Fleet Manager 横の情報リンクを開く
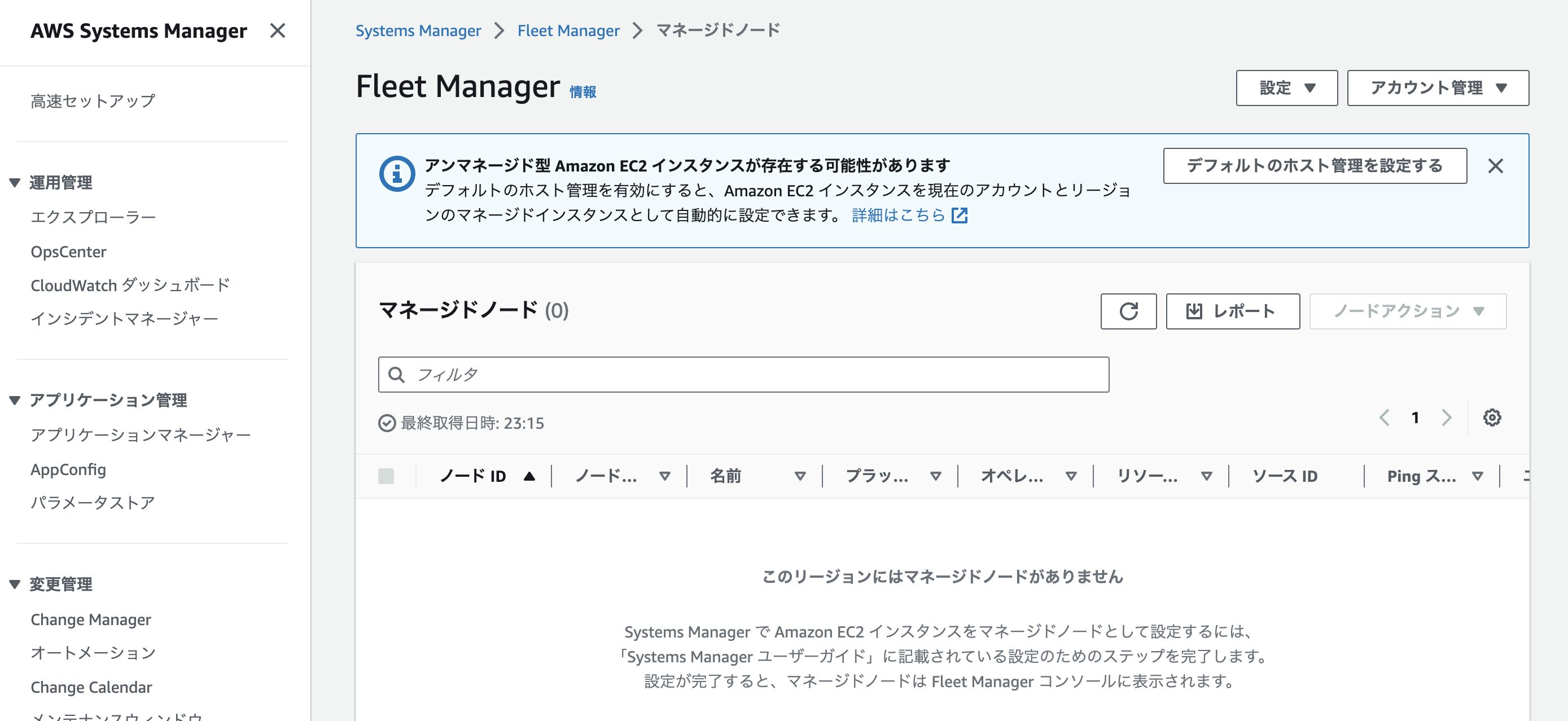Viewport: 1568px width, 721px height. [x=581, y=93]
